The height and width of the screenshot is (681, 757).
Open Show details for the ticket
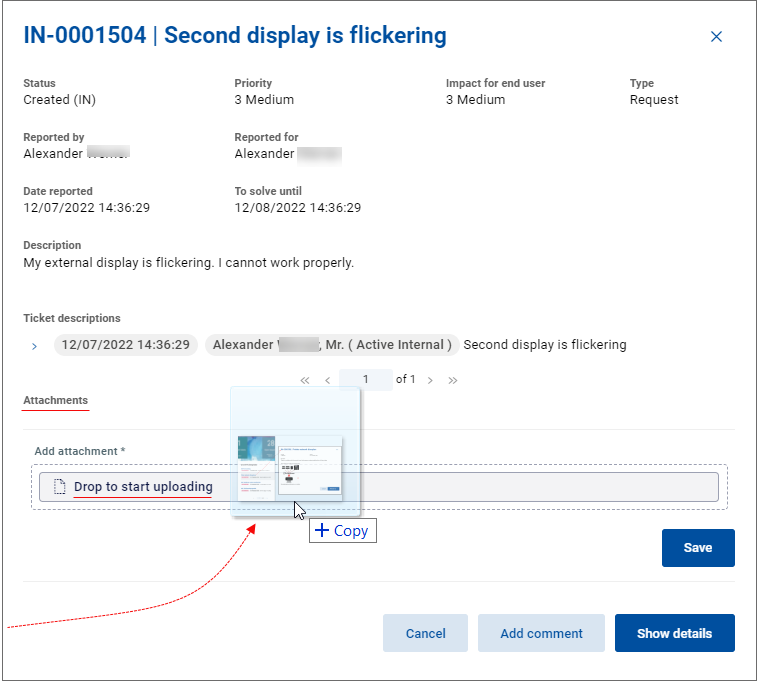(674, 633)
